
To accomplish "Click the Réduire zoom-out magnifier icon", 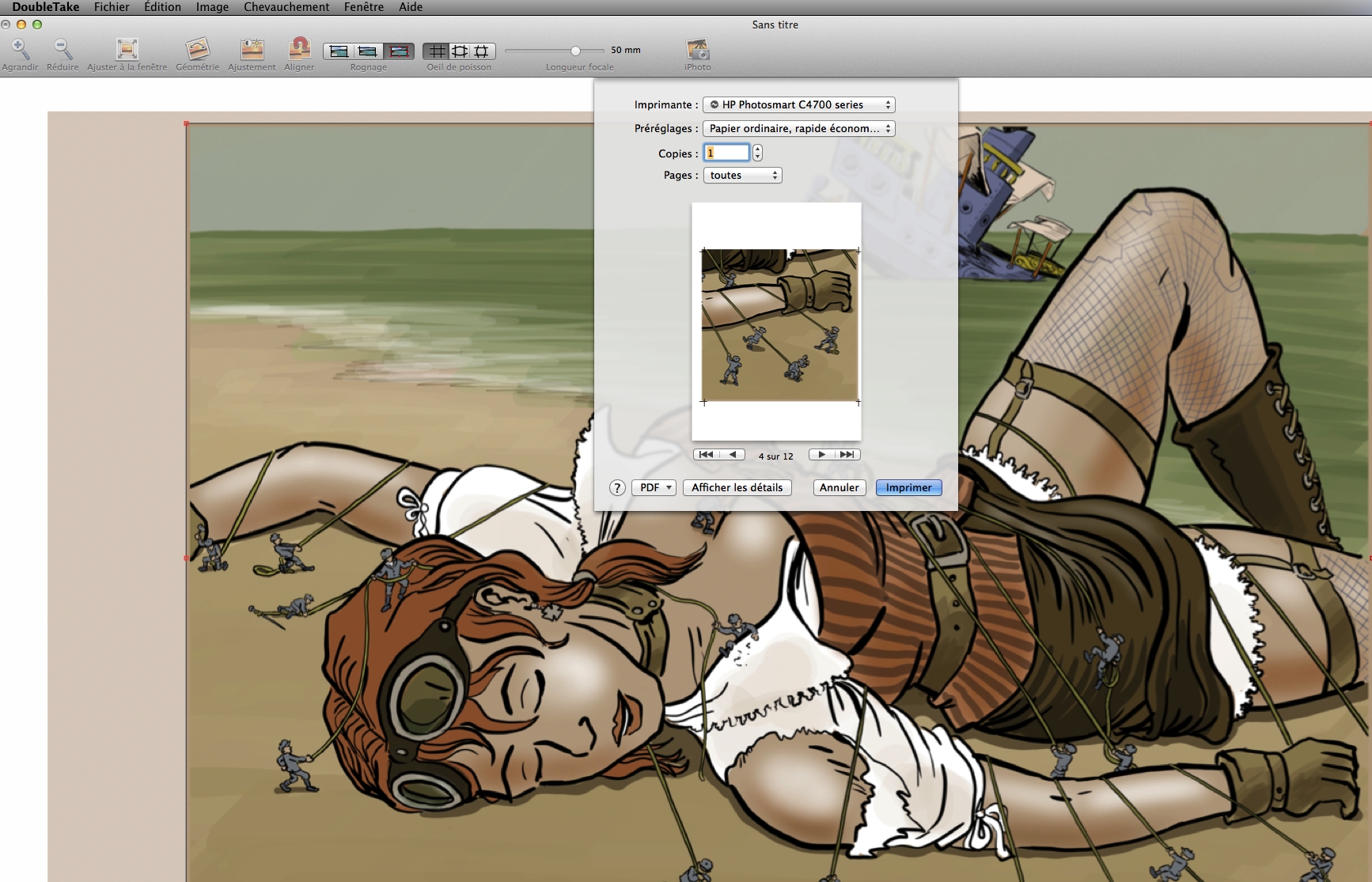I will 63,49.
